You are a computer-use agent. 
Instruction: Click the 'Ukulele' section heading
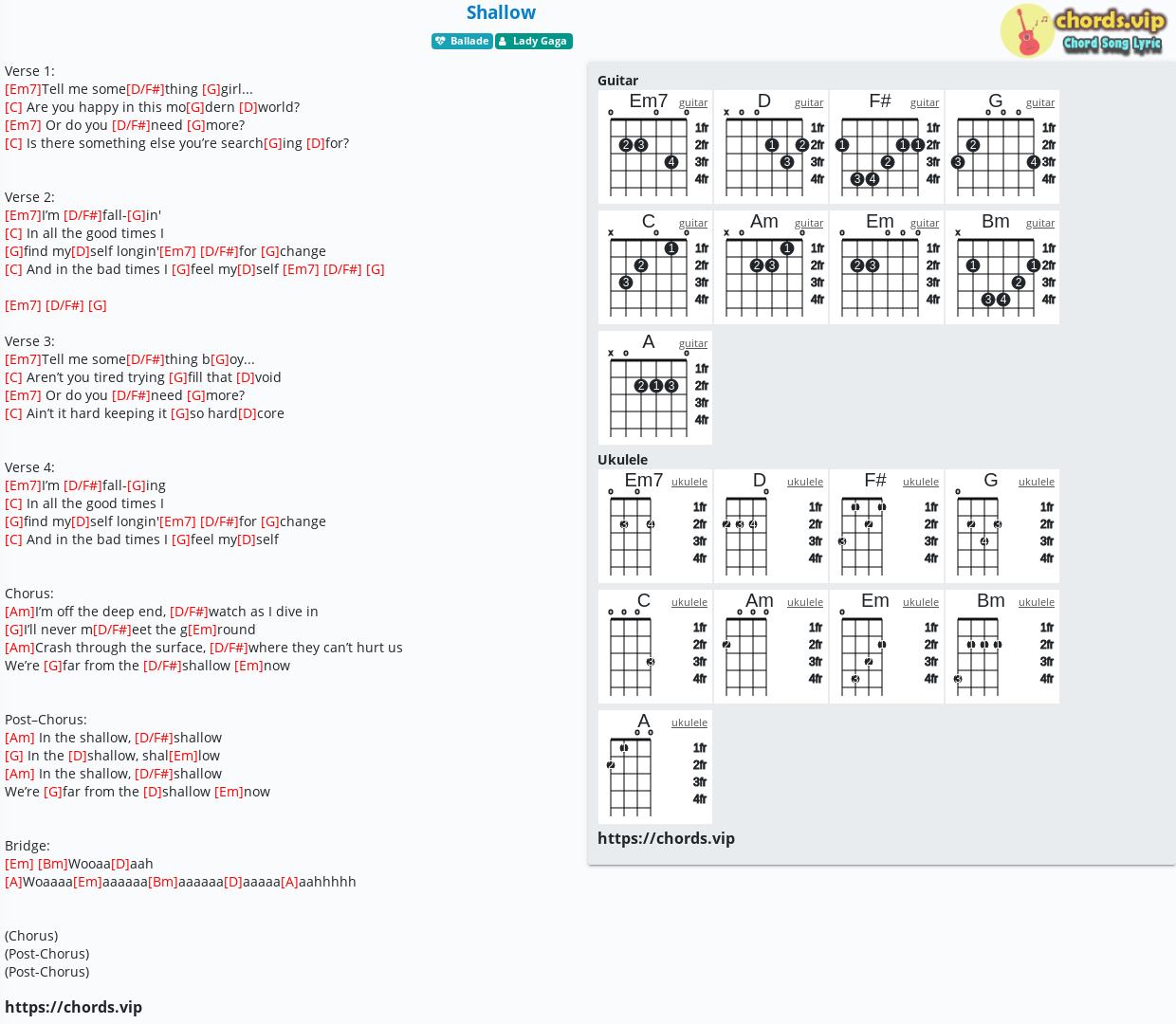click(x=622, y=460)
